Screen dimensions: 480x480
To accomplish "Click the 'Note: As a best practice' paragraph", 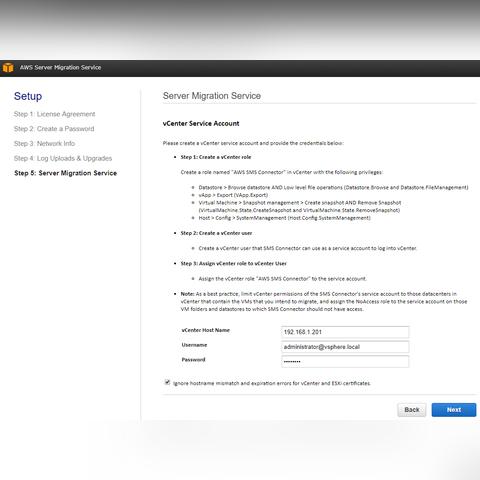I will [324, 301].
